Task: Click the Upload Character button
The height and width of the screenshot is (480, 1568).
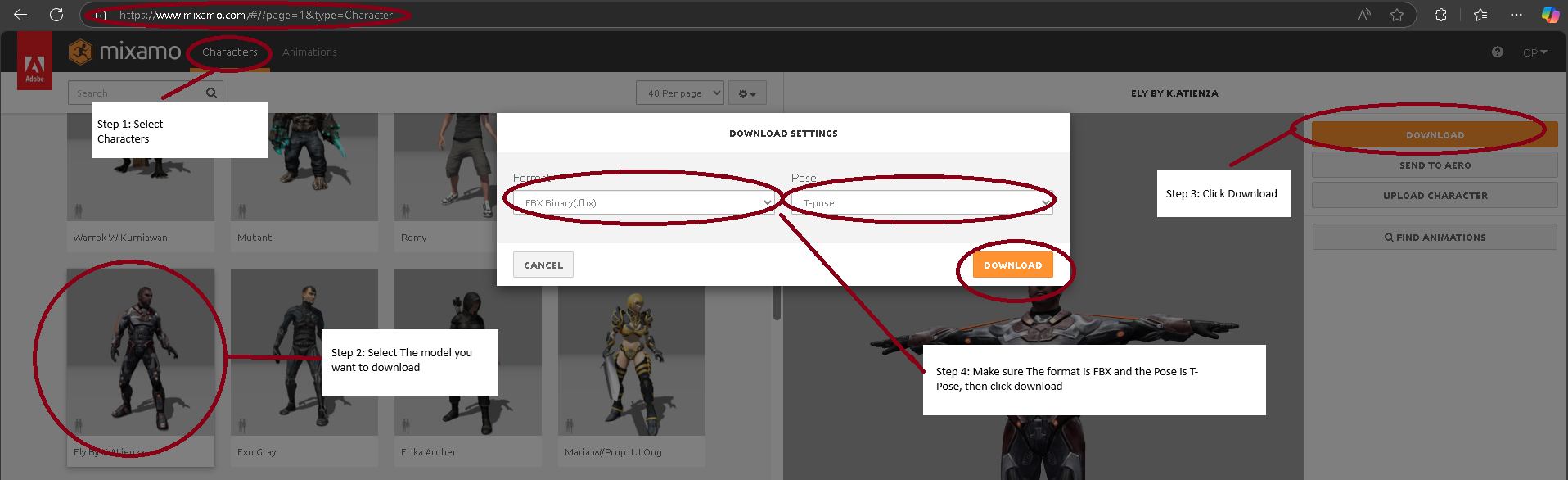Action: (1435, 195)
